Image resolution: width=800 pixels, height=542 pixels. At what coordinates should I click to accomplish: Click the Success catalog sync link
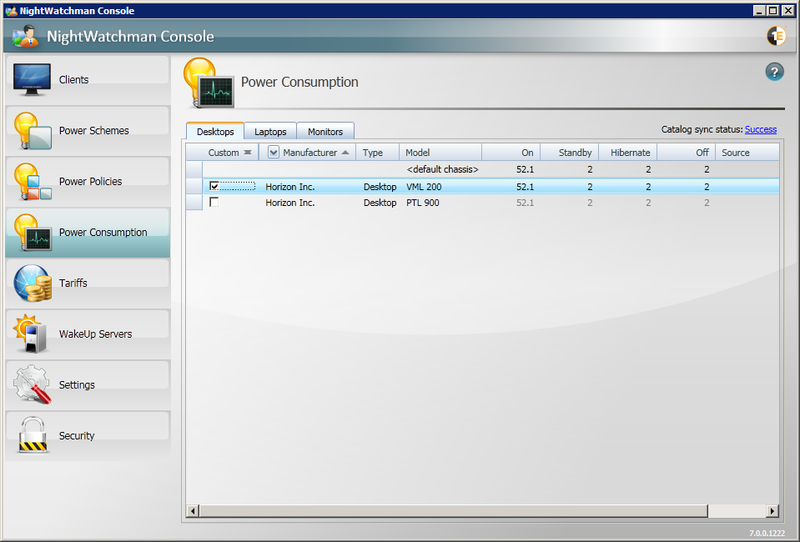760,129
